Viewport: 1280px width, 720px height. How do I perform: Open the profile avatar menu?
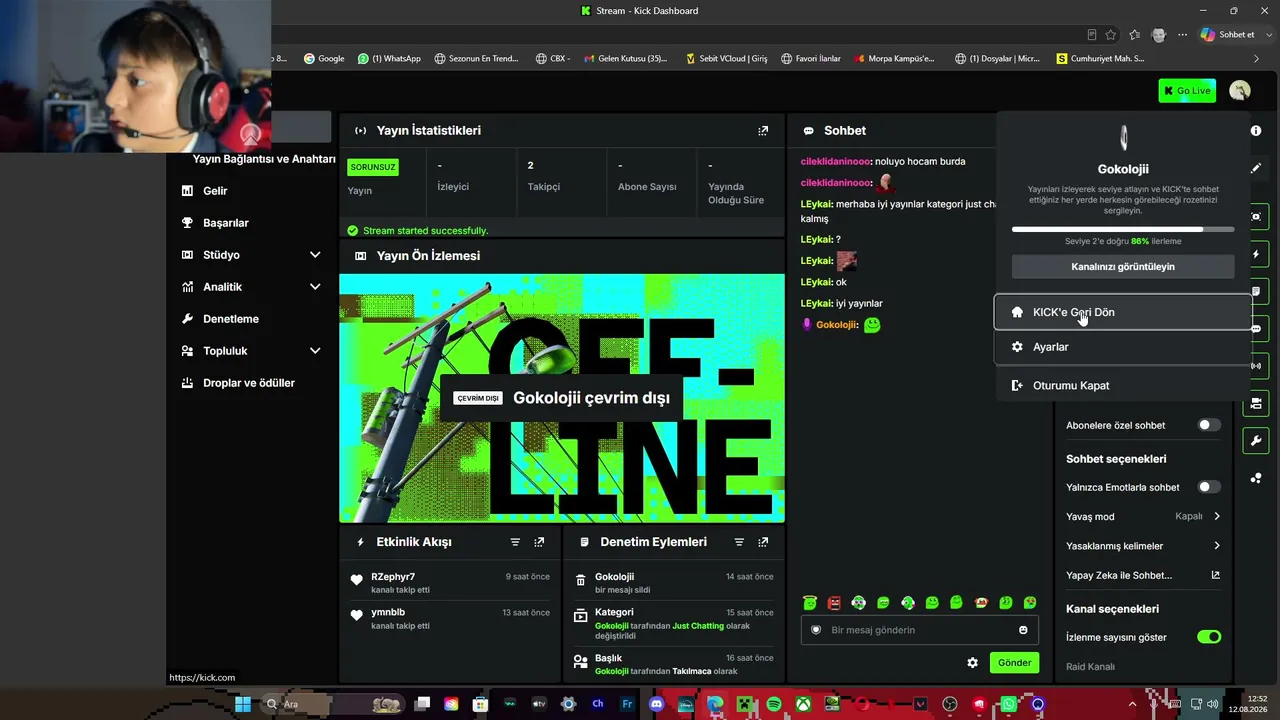tap(1240, 91)
